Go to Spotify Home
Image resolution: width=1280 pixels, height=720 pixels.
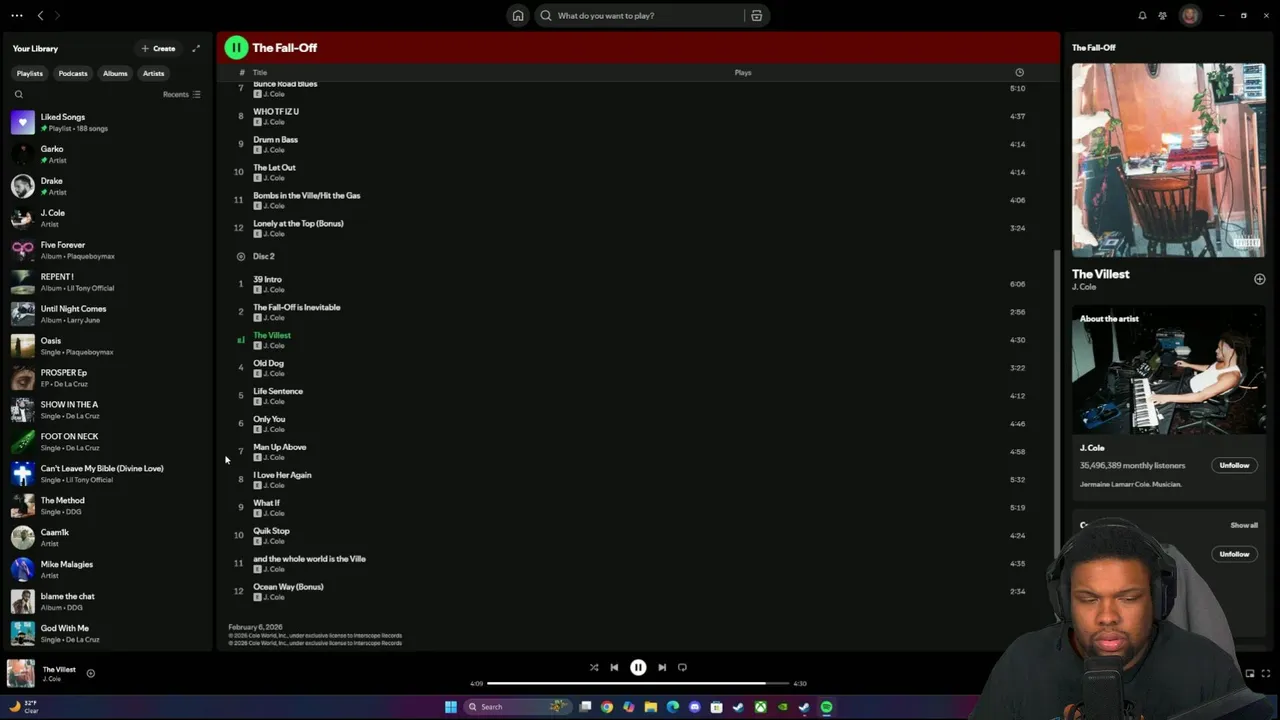tap(518, 15)
